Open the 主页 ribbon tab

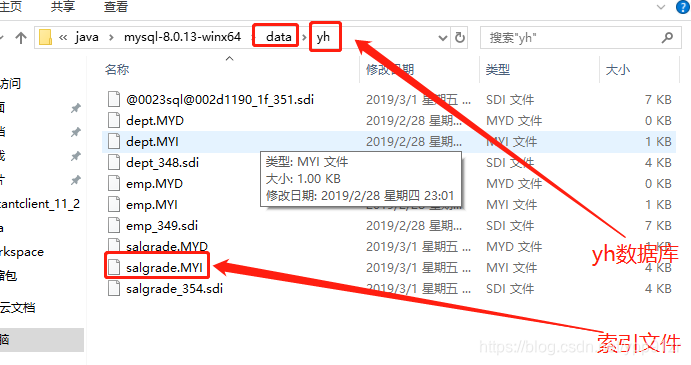click(x=11, y=7)
